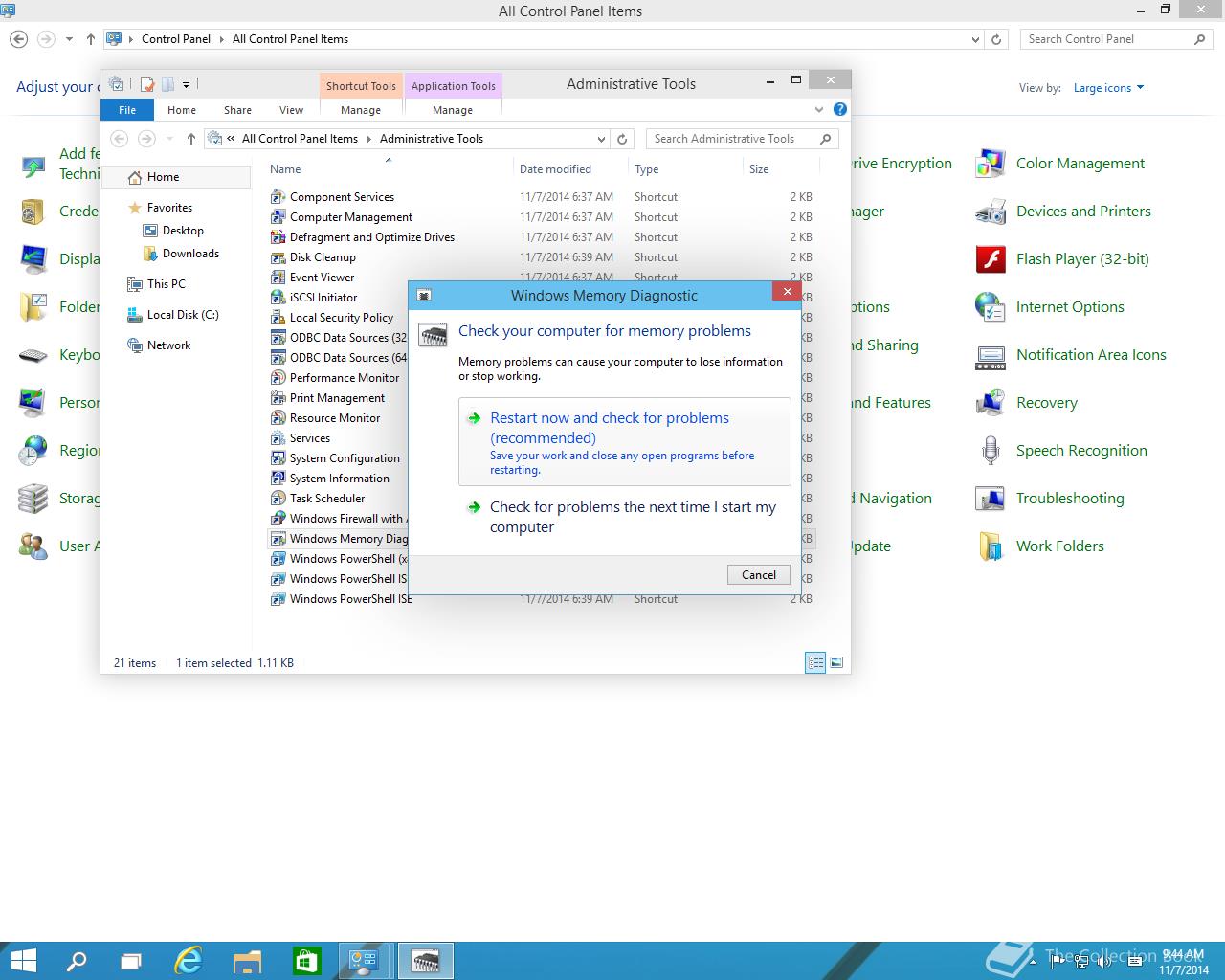Open the taskbar Search magnifier
This screenshot has width=1225, height=980.
(76, 961)
